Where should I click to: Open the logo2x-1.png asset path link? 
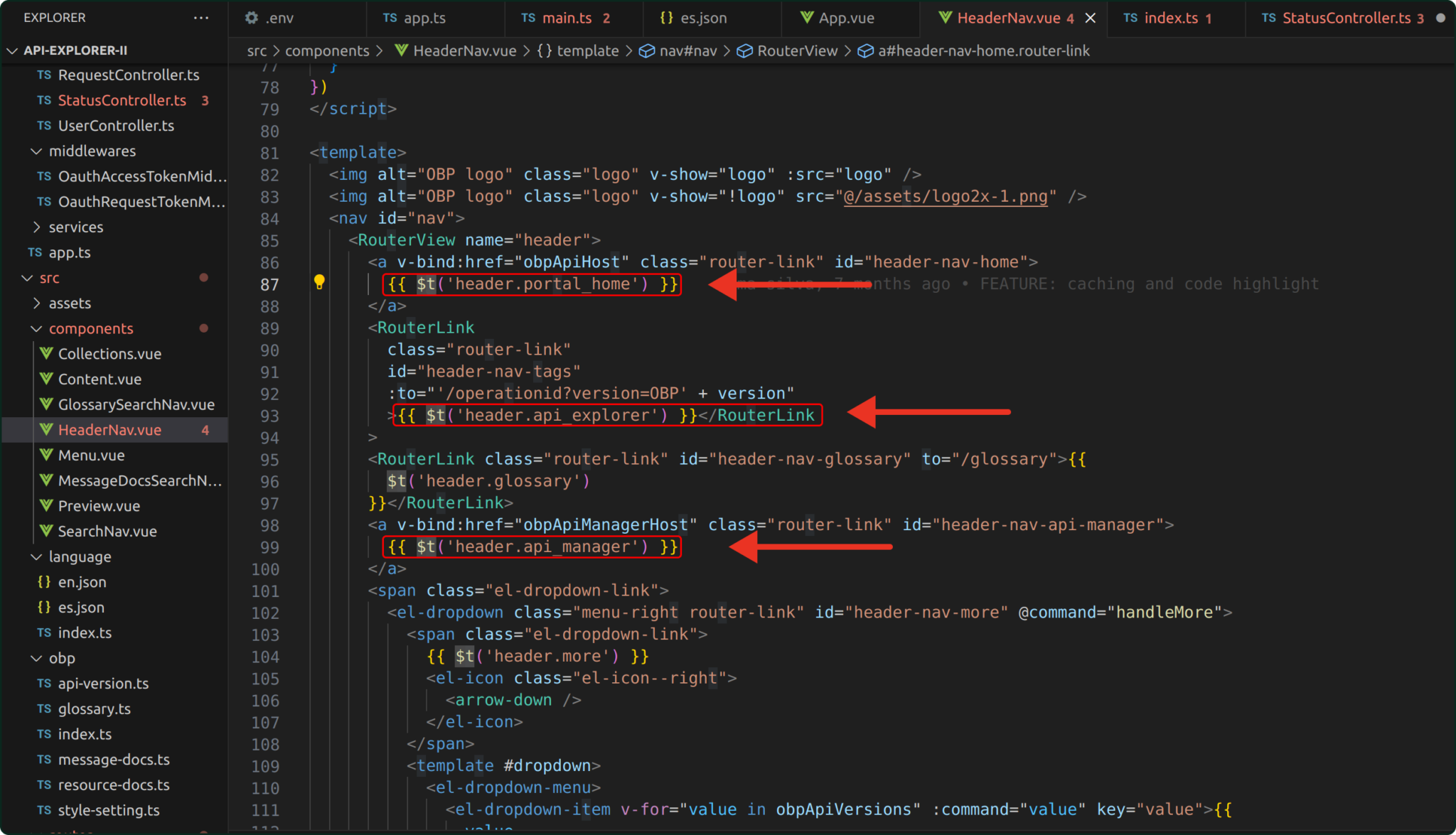[945, 197]
